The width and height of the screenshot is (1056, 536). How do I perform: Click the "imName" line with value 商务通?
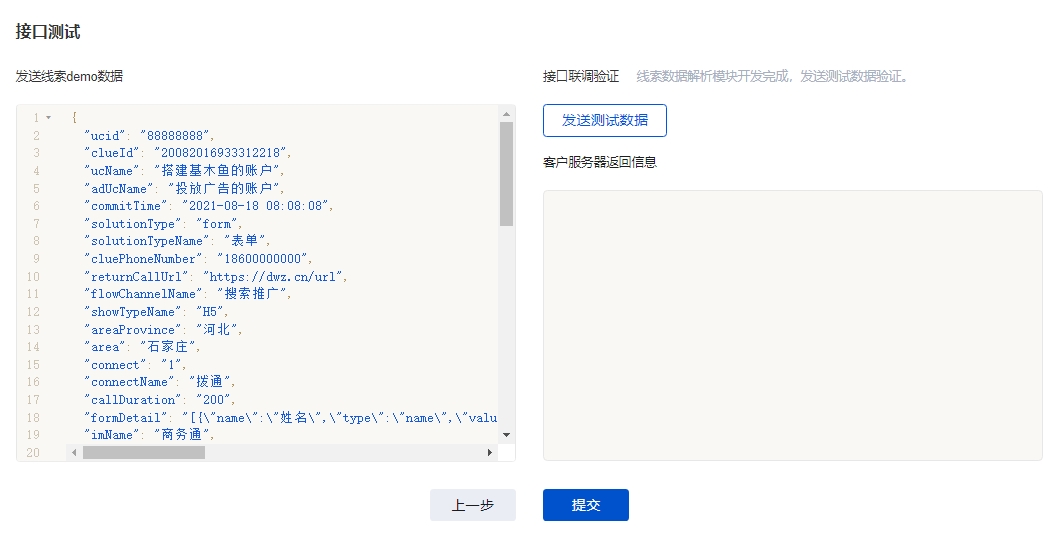[x=150, y=435]
